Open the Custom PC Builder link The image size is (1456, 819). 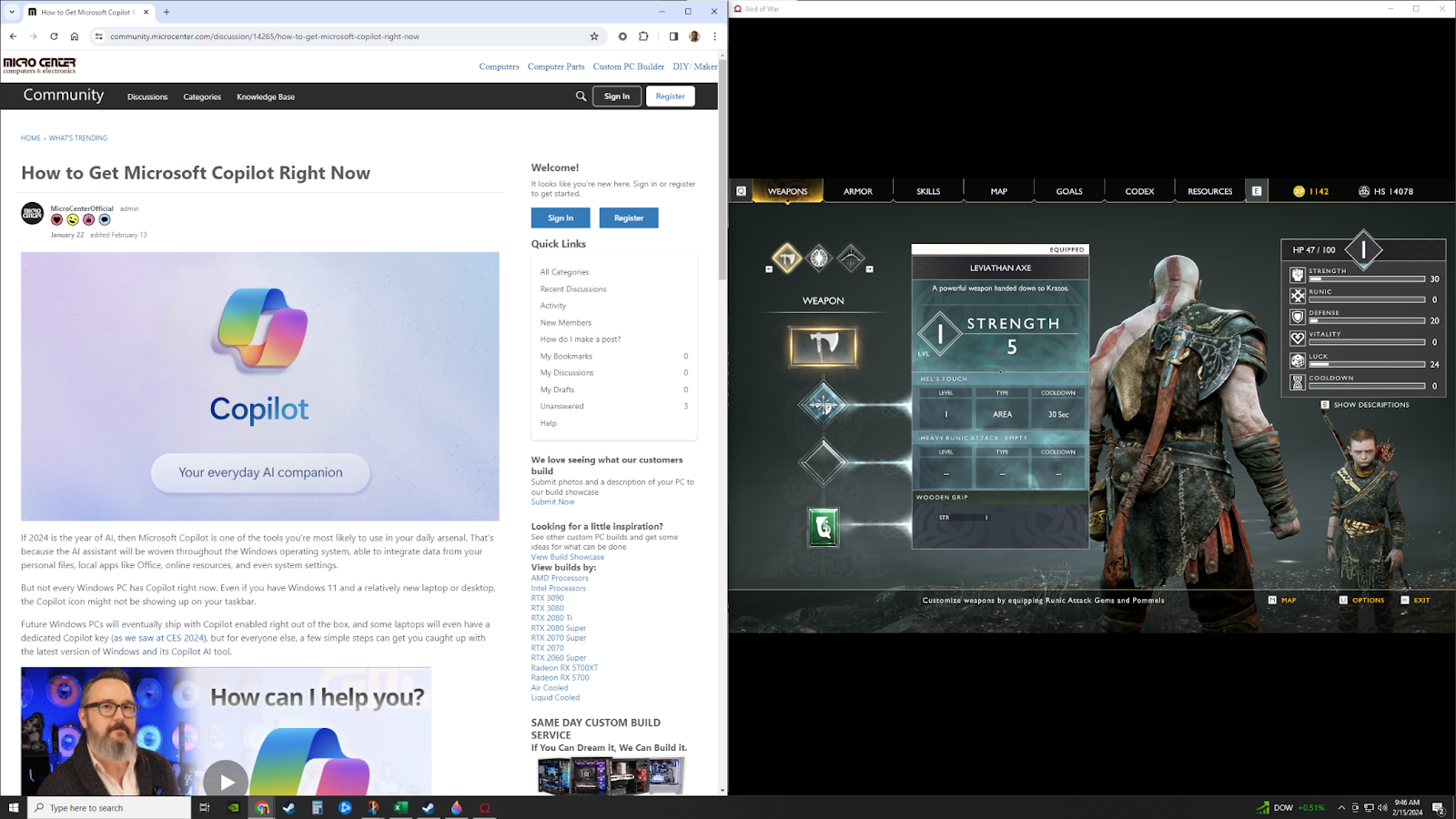click(x=629, y=66)
